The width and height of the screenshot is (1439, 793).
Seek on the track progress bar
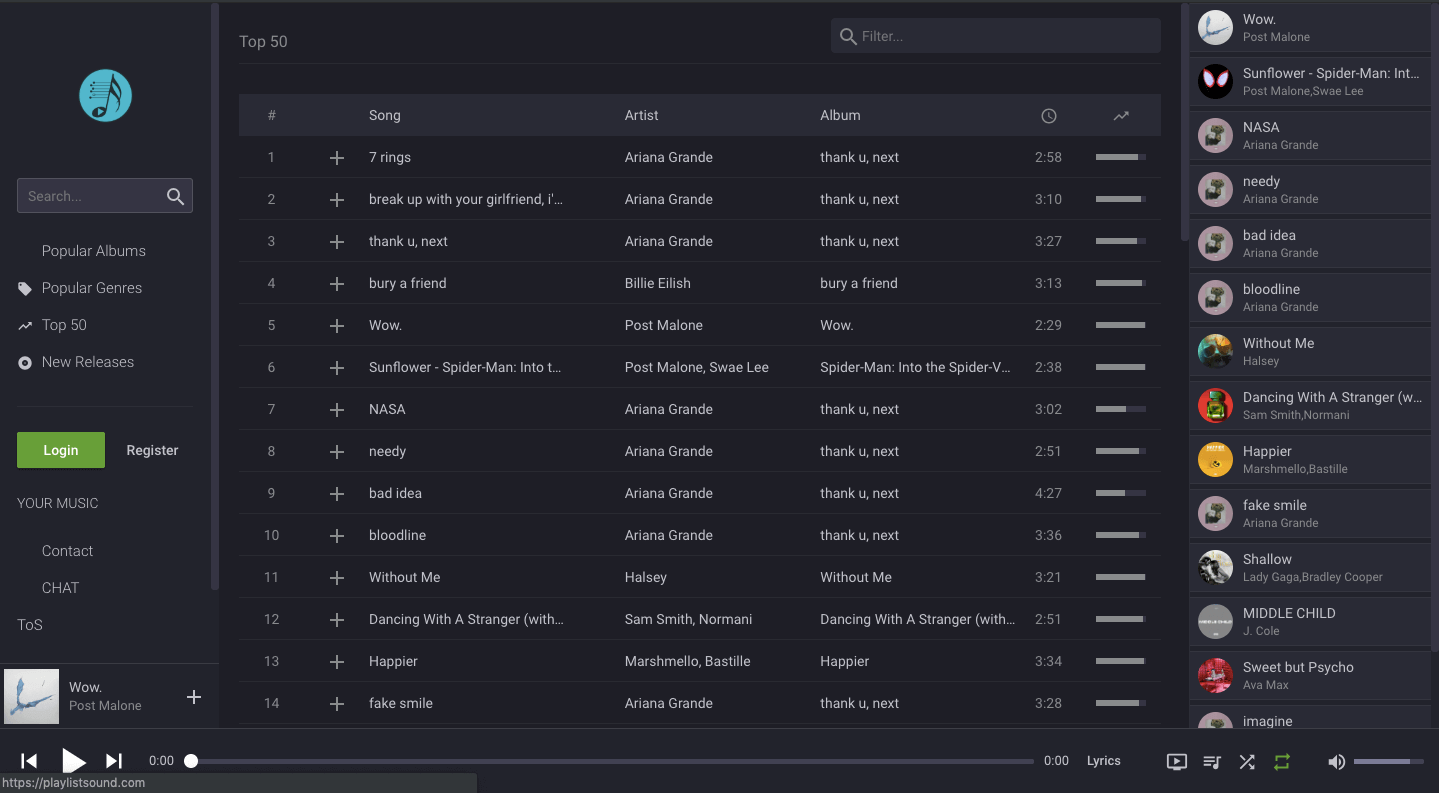coord(612,762)
